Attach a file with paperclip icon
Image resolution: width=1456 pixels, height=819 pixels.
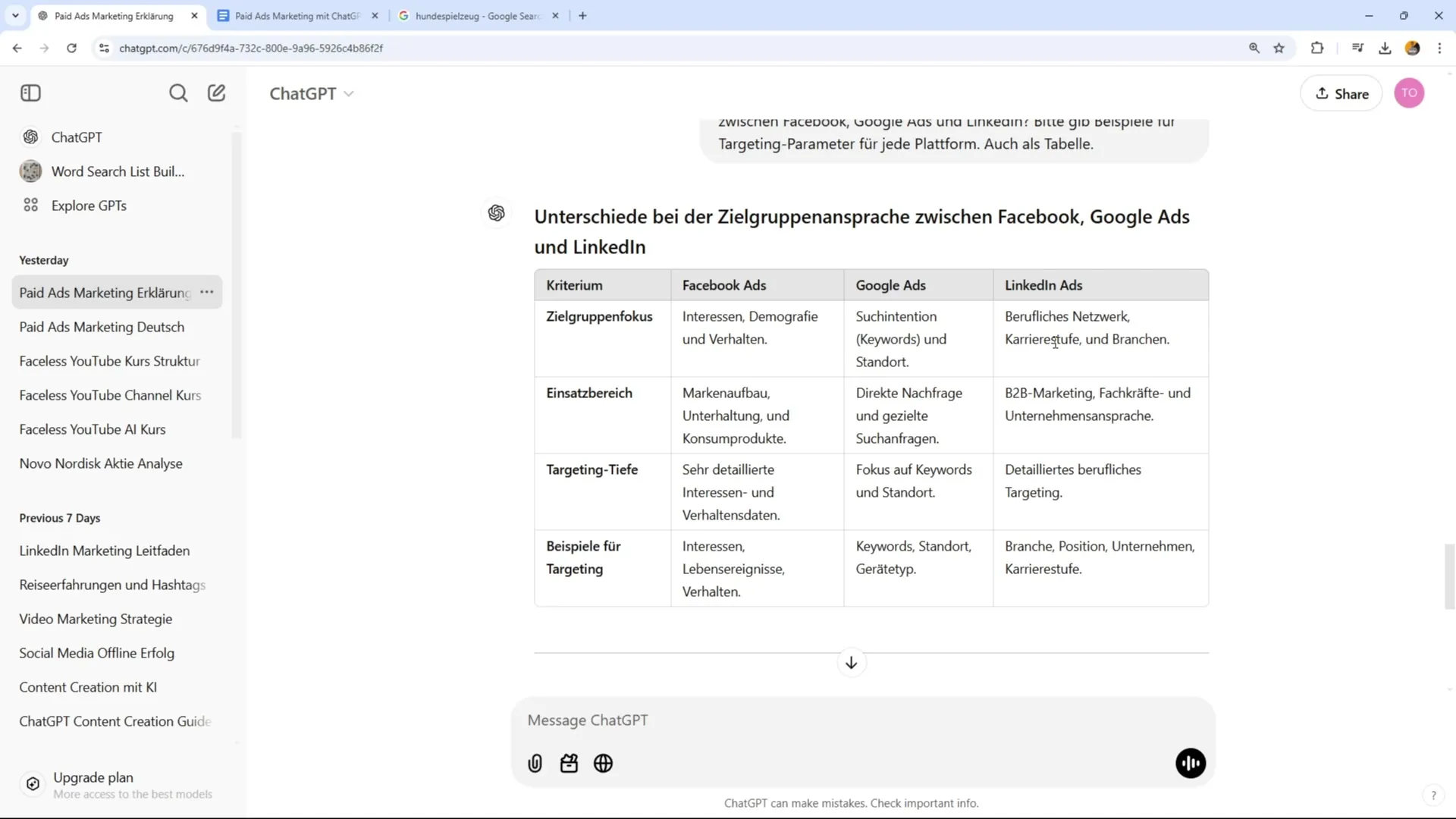tap(535, 764)
